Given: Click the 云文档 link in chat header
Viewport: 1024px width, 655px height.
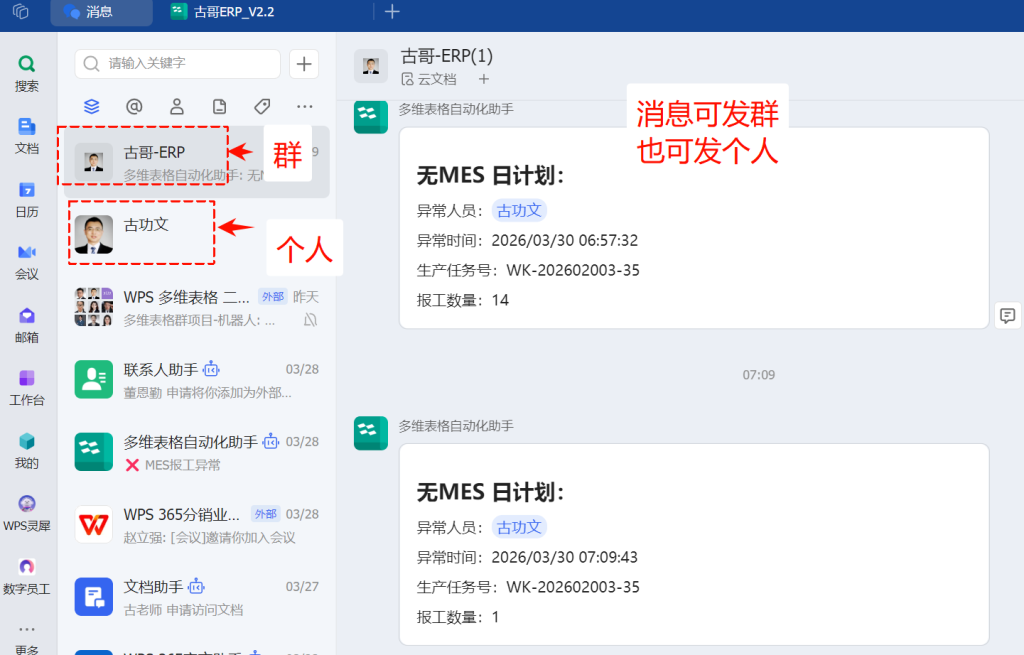Looking at the screenshot, I should (x=429, y=79).
